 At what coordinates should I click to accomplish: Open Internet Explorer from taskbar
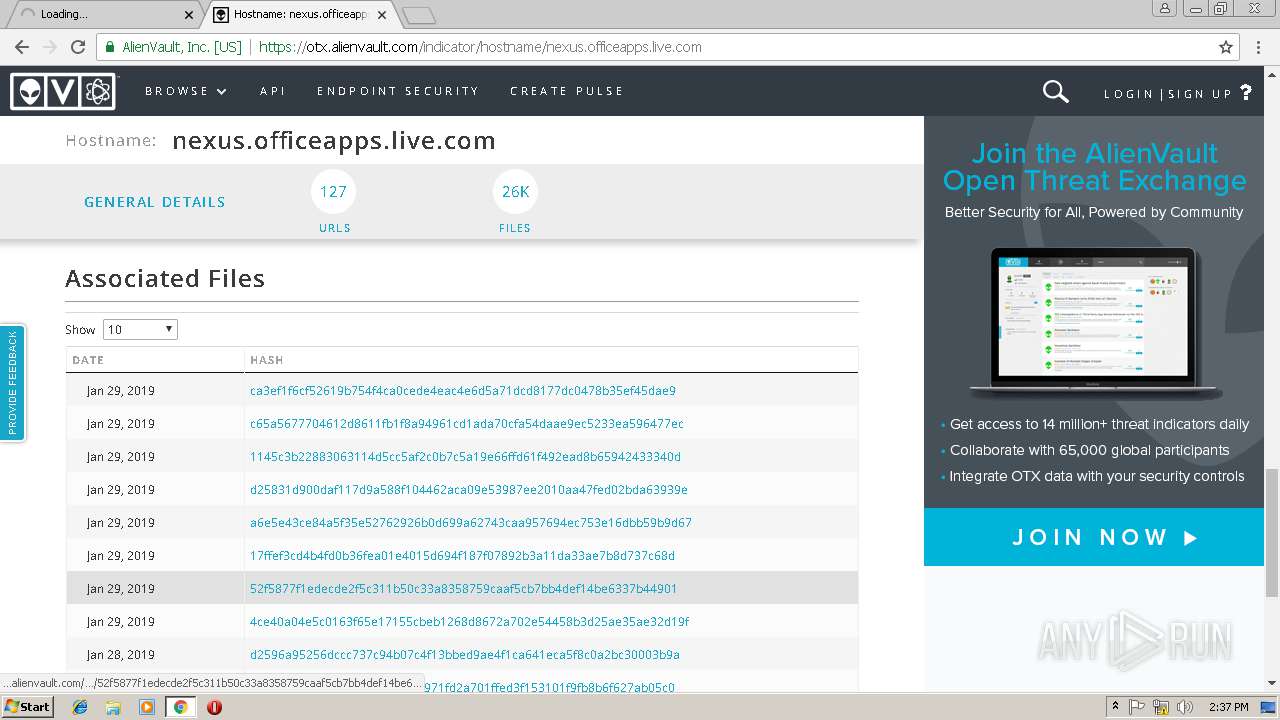(80, 707)
